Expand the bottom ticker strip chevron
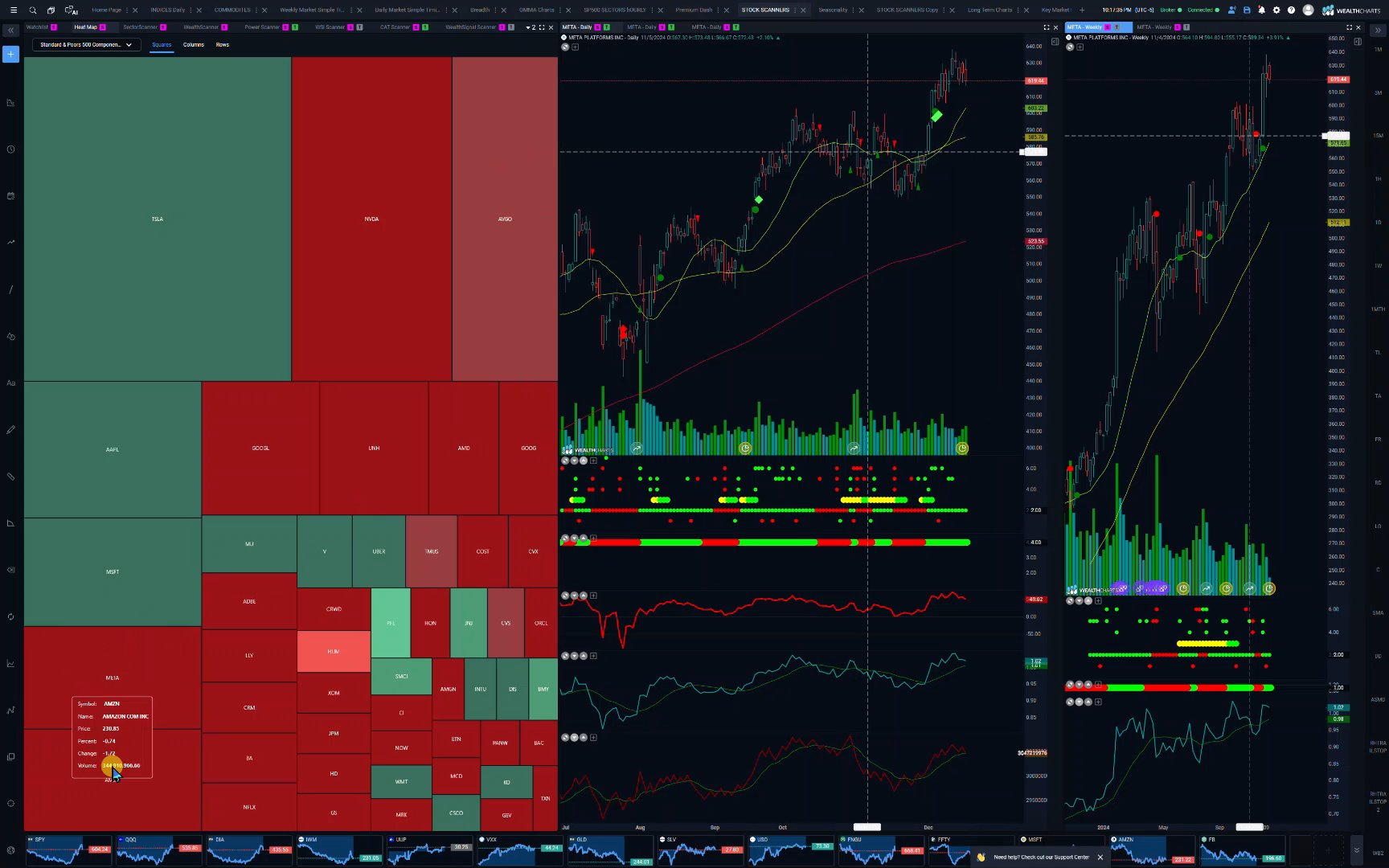 1357,850
